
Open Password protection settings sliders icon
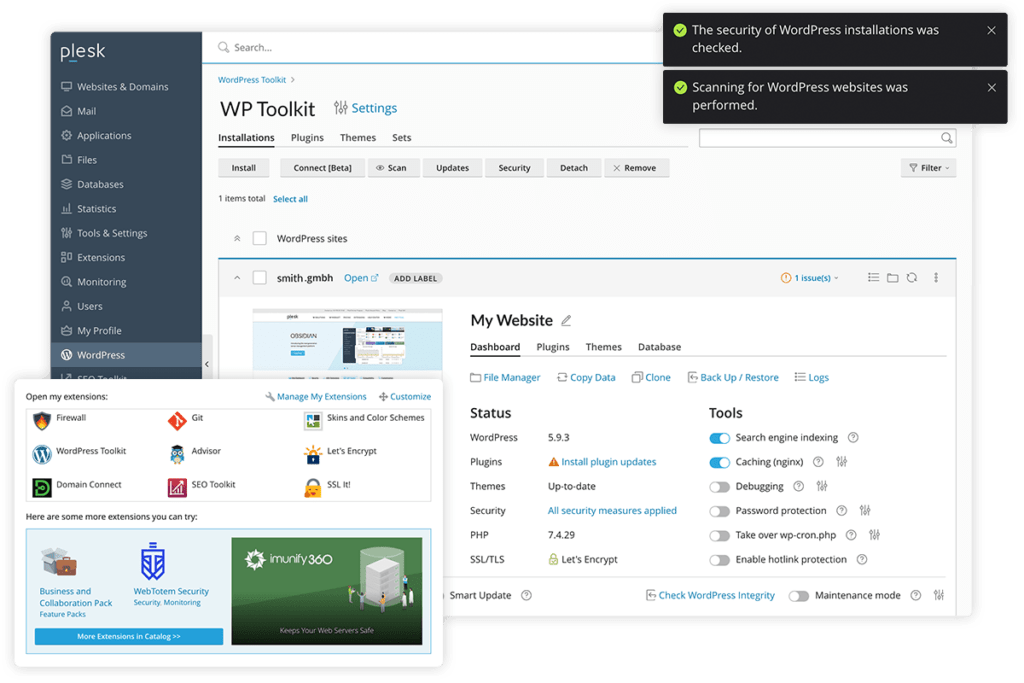865,510
